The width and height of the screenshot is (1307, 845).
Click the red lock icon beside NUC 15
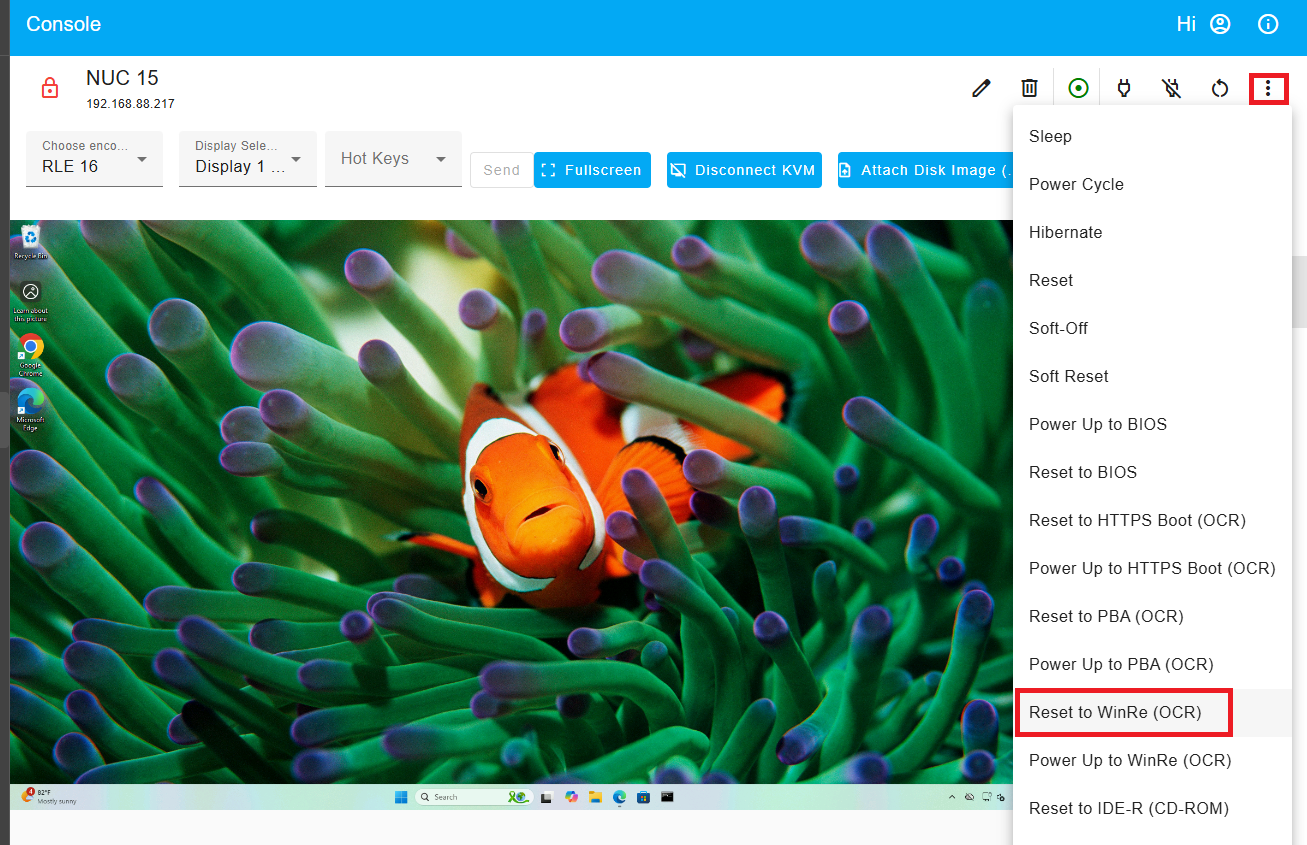point(49,88)
